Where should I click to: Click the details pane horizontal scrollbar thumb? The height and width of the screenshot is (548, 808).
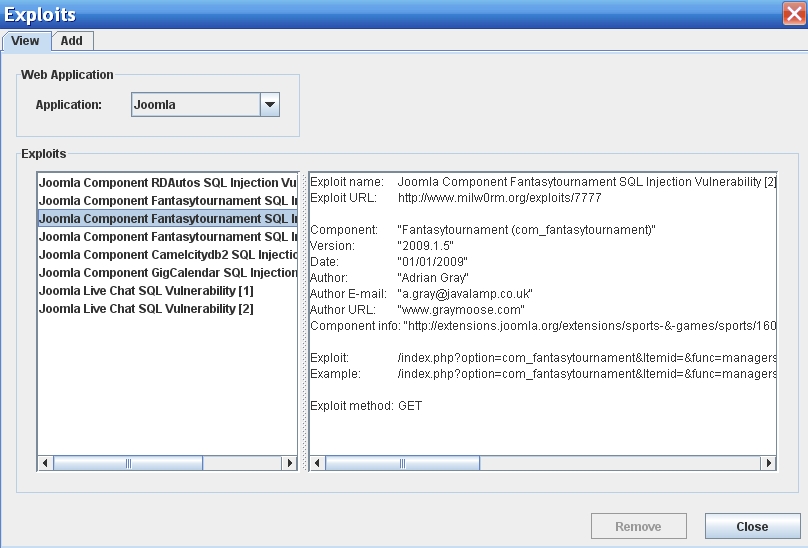point(402,463)
